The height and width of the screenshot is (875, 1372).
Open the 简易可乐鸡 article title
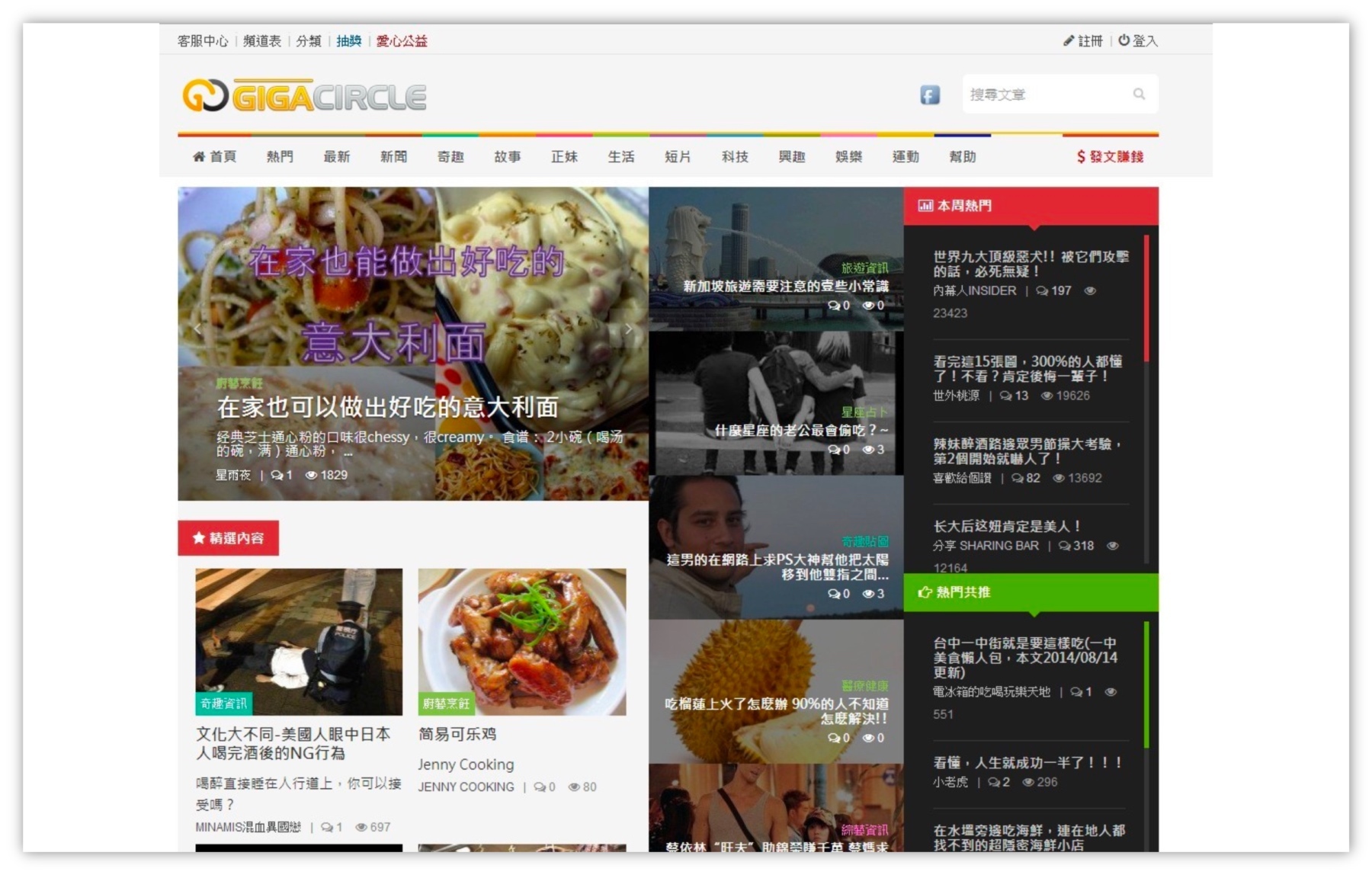tap(457, 735)
